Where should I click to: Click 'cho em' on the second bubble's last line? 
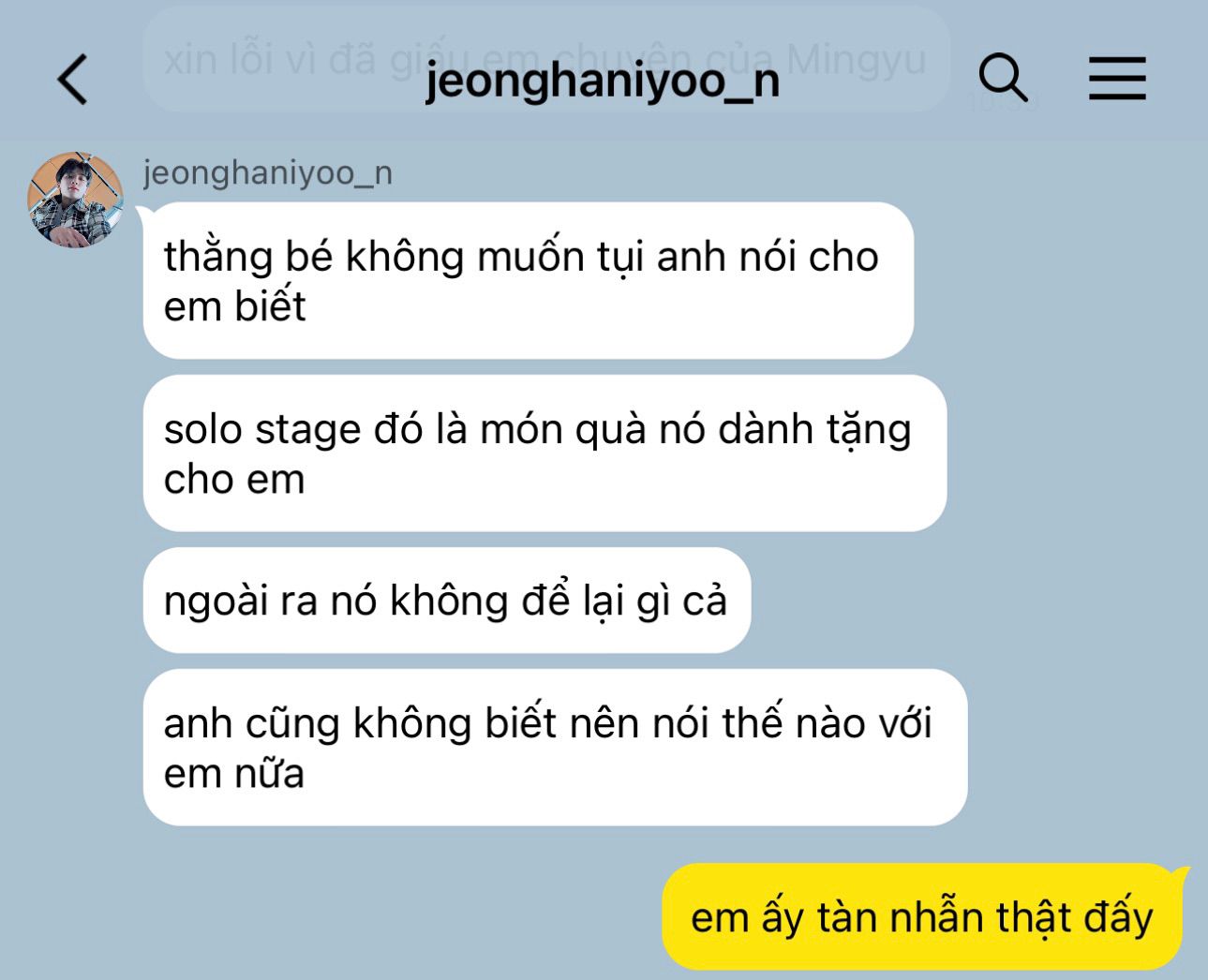[x=234, y=480]
